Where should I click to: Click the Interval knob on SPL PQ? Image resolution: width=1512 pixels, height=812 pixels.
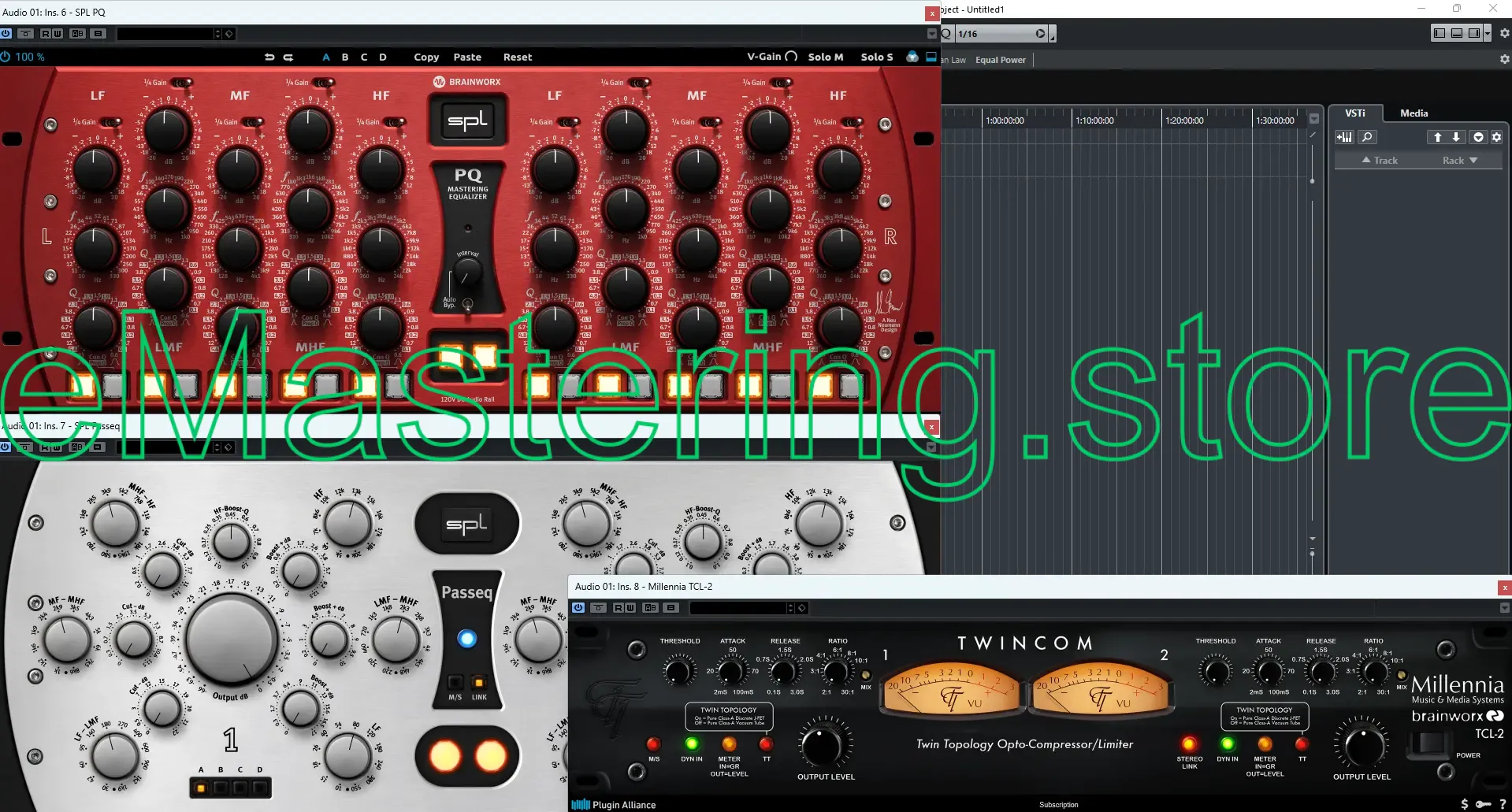pyautogui.click(x=467, y=272)
